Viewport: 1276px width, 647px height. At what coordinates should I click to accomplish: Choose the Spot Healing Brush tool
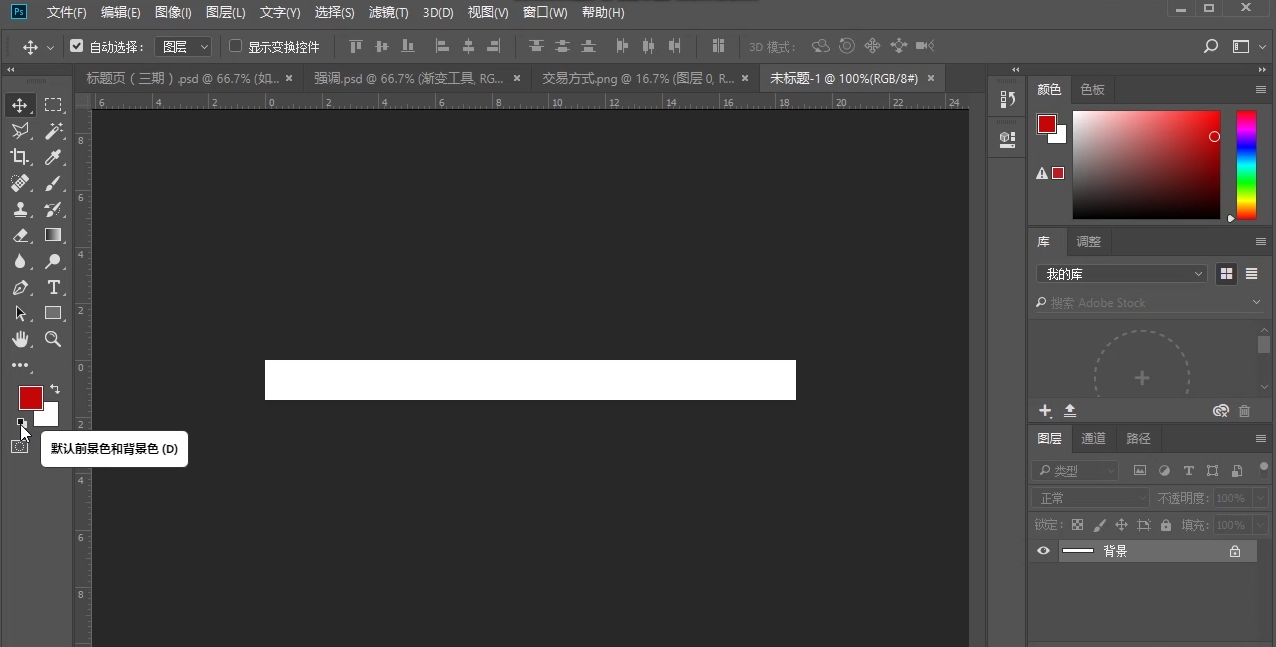coord(20,183)
